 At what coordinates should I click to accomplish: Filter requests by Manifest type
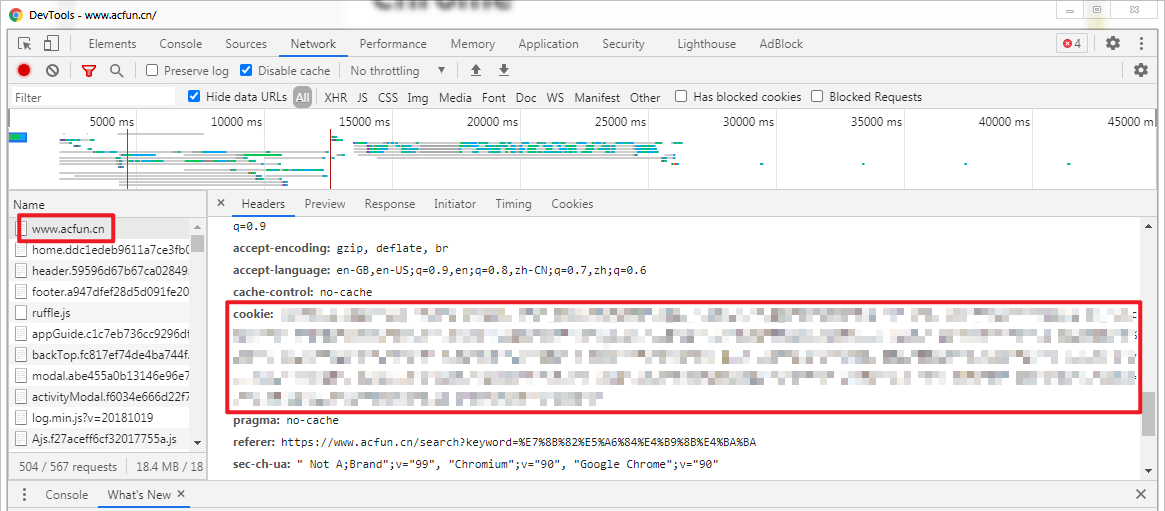pyautogui.click(x=597, y=97)
